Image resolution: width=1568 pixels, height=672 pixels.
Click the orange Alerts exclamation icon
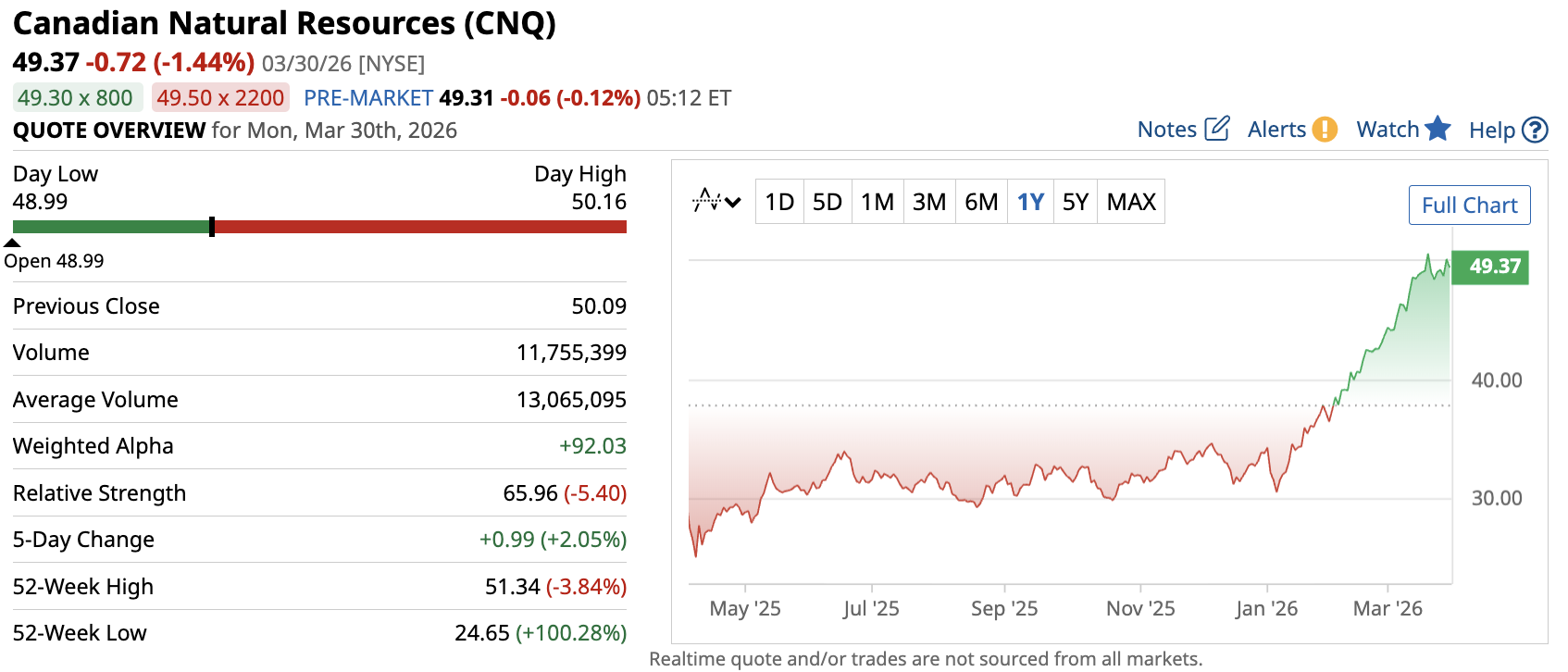1325,129
